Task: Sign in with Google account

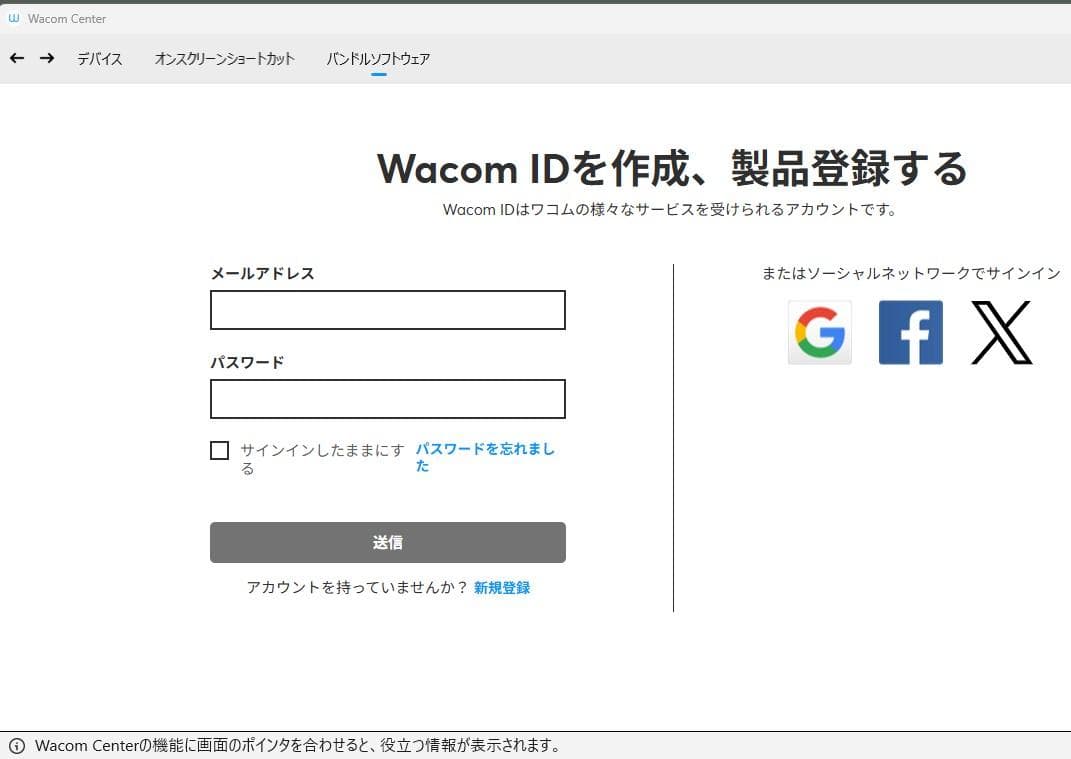Action: tap(819, 332)
